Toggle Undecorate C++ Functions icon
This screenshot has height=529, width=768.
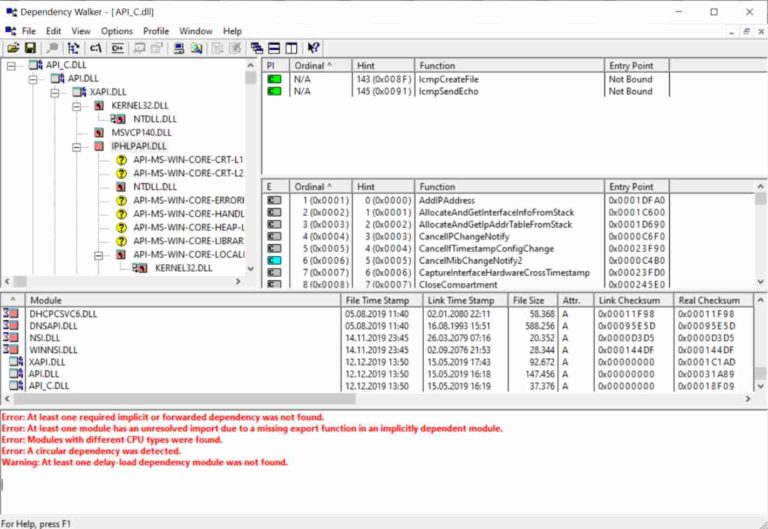pos(118,48)
